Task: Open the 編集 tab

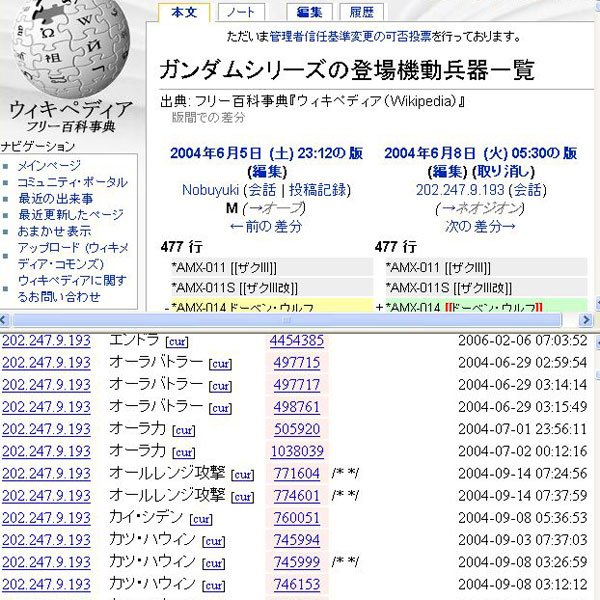Action: coord(309,12)
